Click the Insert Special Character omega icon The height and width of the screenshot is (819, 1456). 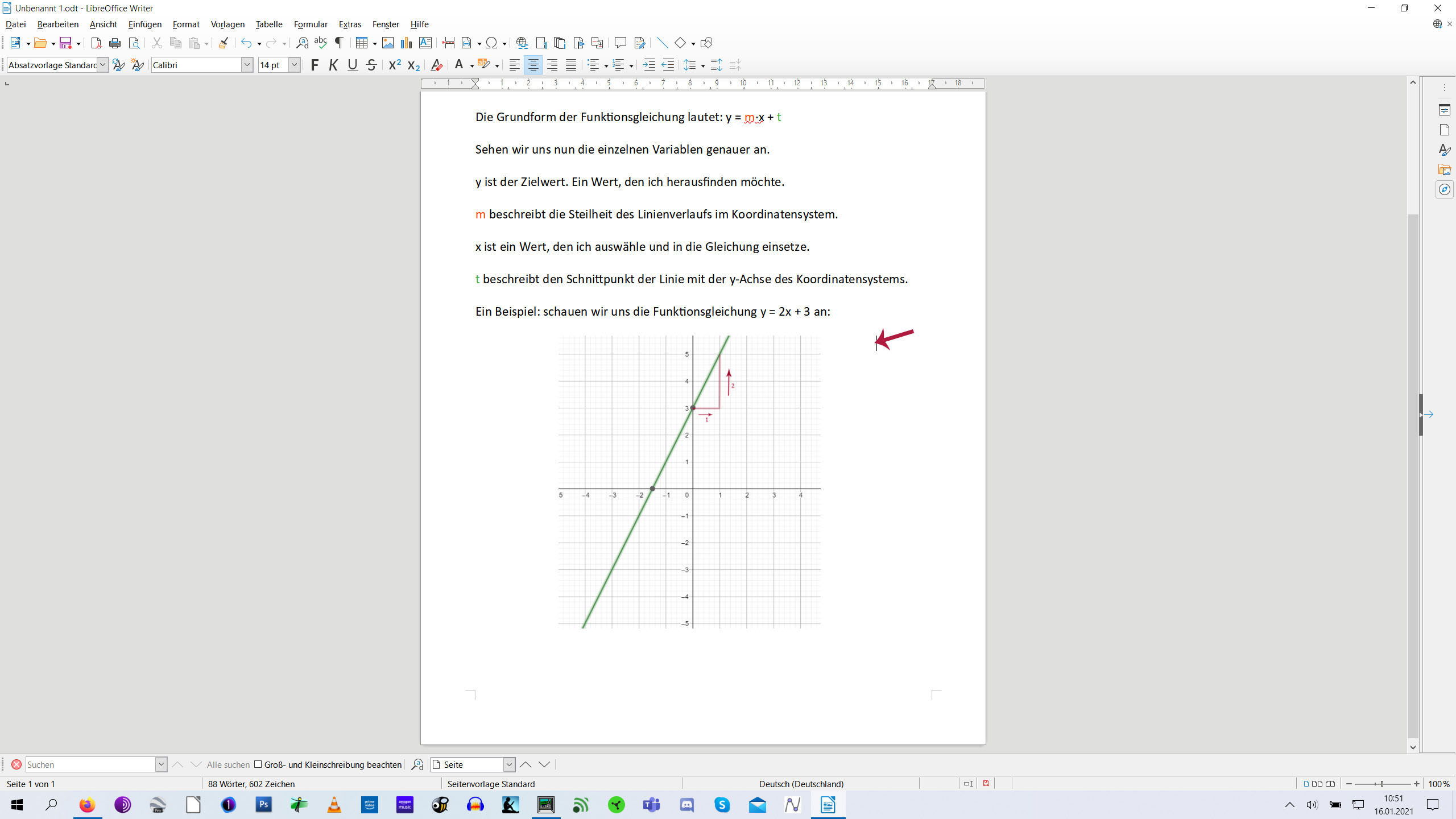coord(492,43)
